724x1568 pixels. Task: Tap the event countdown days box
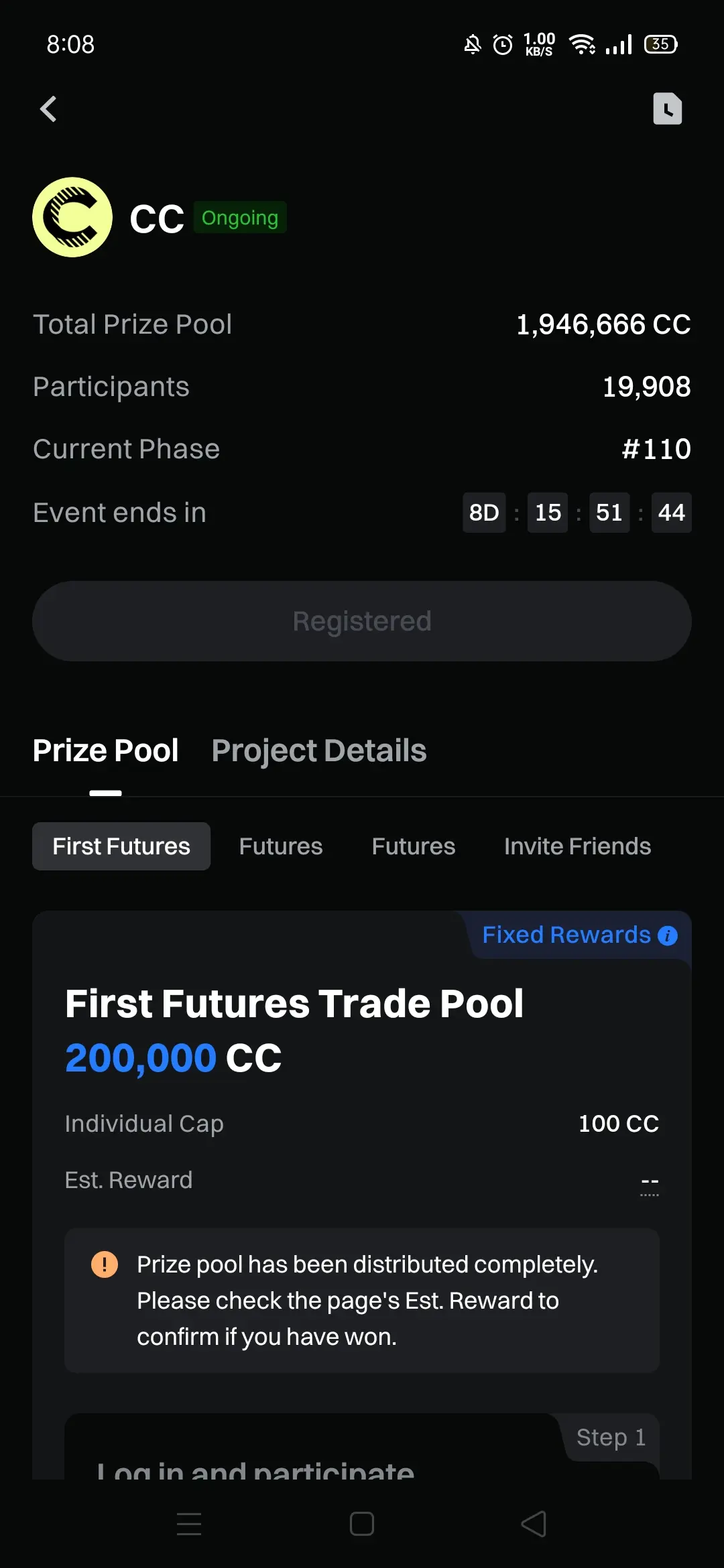click(x=484, y=513)
